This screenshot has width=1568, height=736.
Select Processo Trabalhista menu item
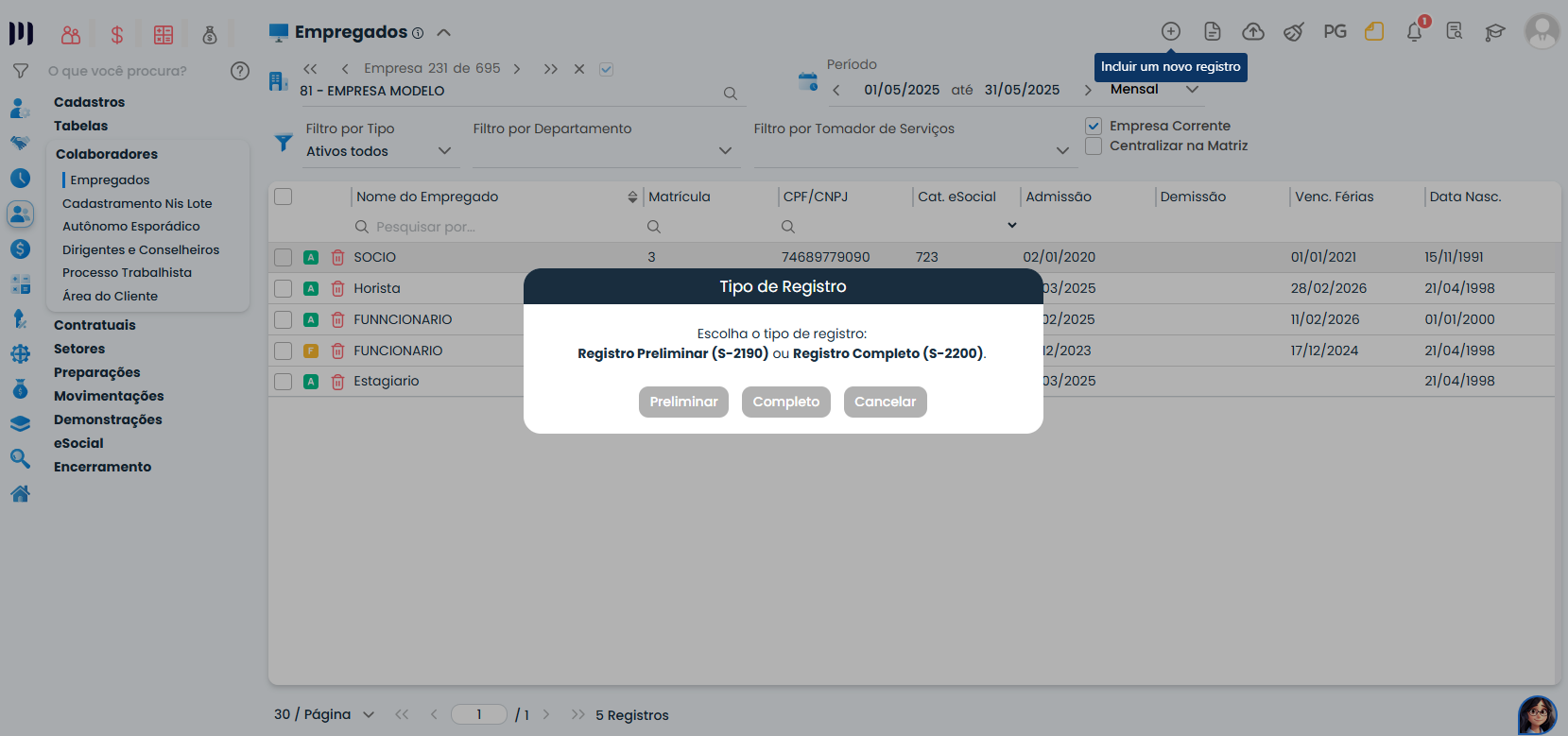coord(127,273)
